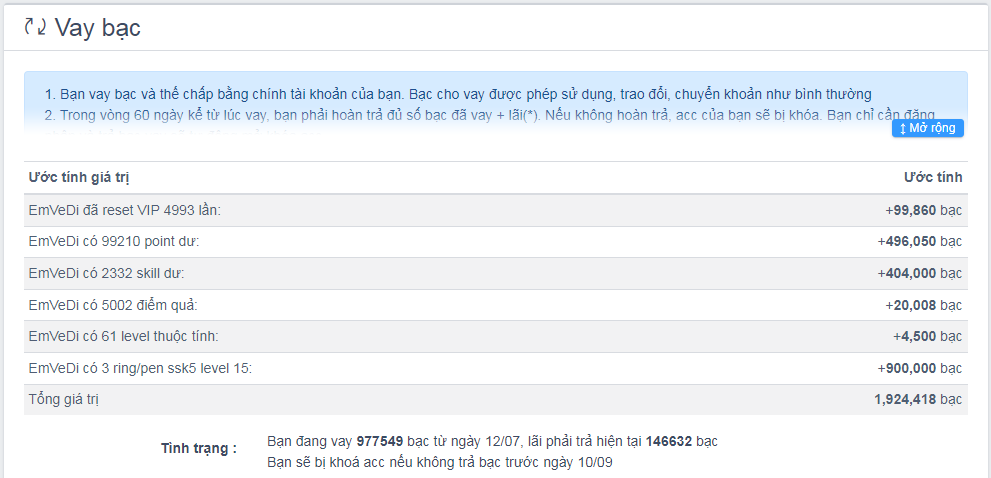Select the 61 level thuộc tính row

pos(123,336)
